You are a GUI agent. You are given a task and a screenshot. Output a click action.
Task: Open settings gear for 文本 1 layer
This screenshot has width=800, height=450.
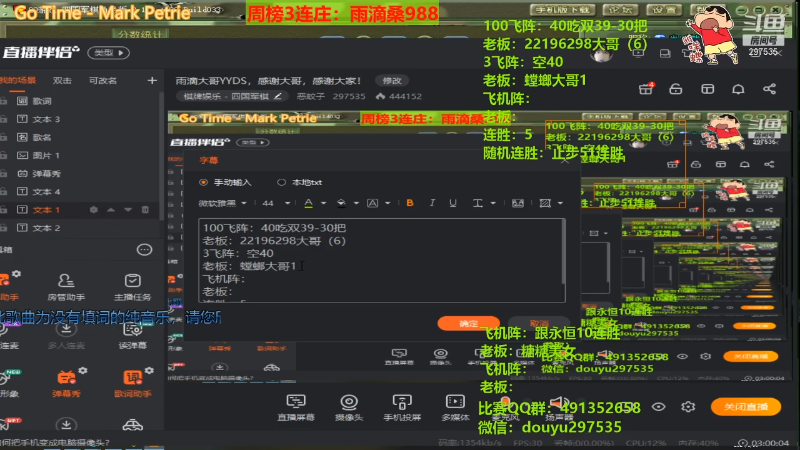[x=93, y=210]
